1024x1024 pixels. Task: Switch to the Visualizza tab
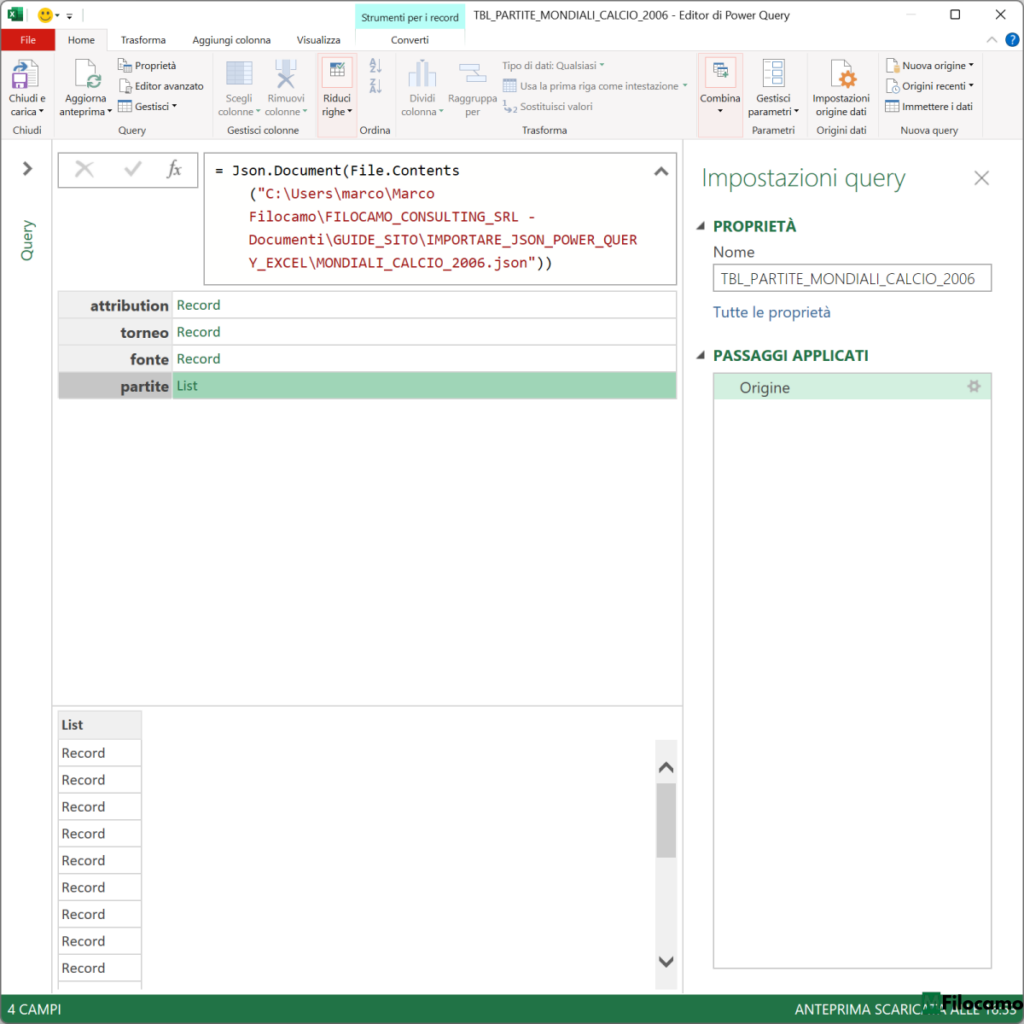click(318, 40)
